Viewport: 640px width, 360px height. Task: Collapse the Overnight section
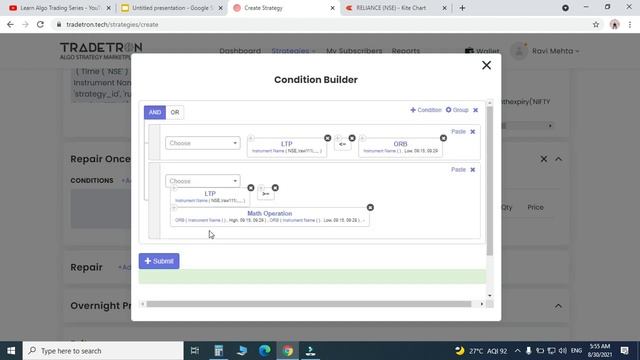(x=558, y=306)
